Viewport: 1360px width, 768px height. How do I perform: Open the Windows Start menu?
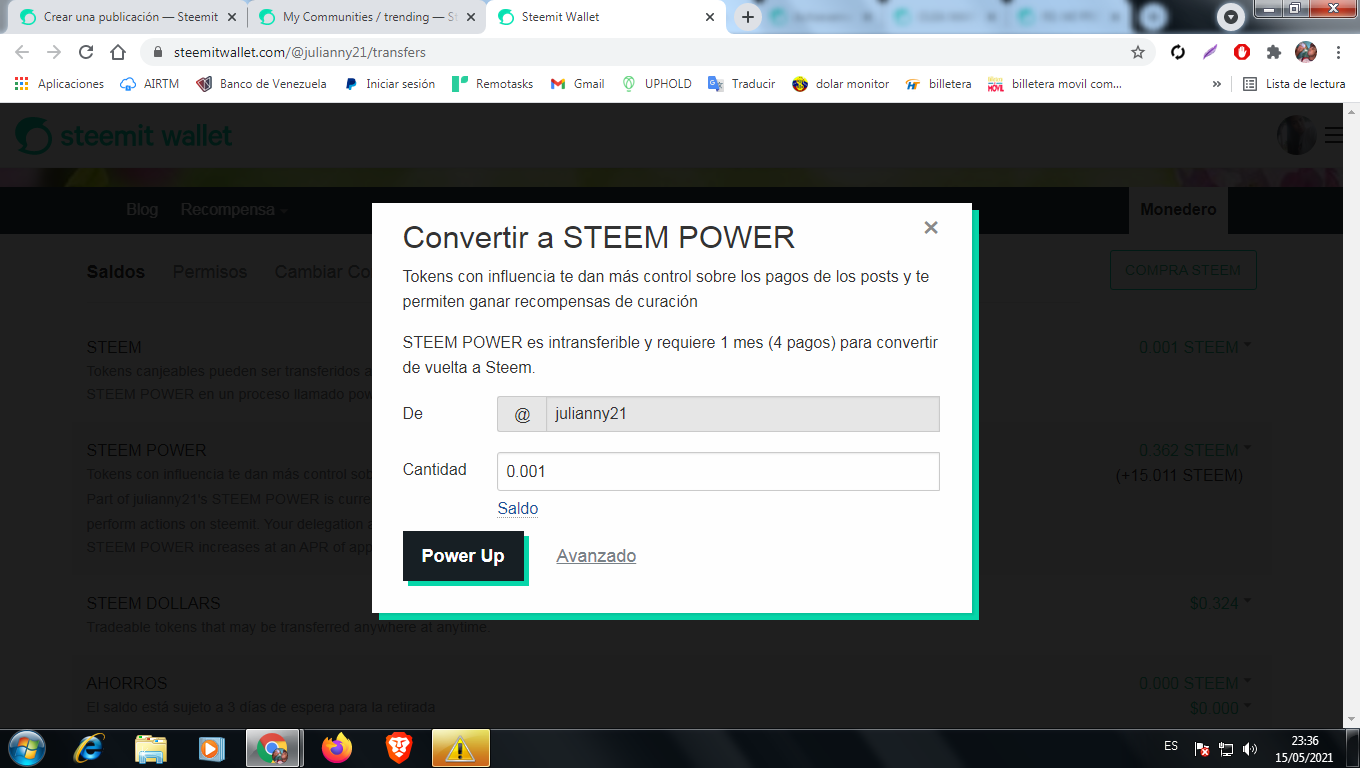click(x=26, y=748)
